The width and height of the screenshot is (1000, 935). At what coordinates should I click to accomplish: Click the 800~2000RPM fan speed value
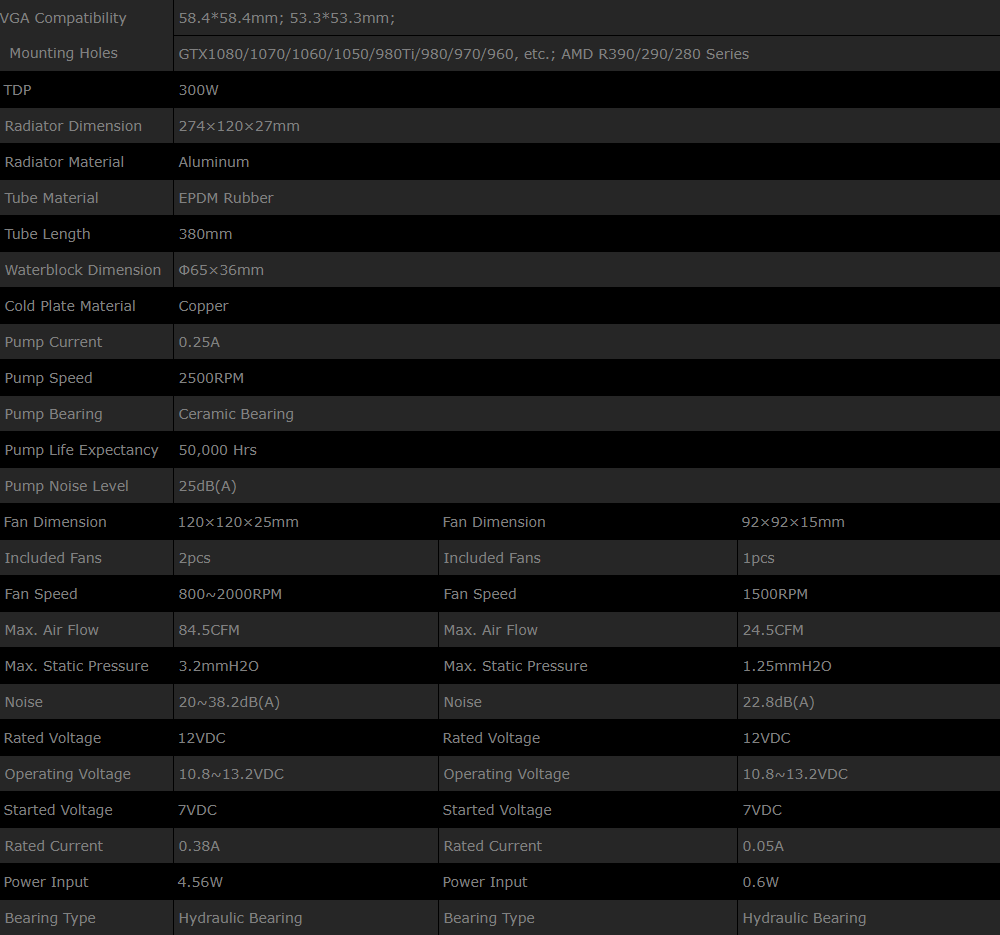click(x=230, y=594)
